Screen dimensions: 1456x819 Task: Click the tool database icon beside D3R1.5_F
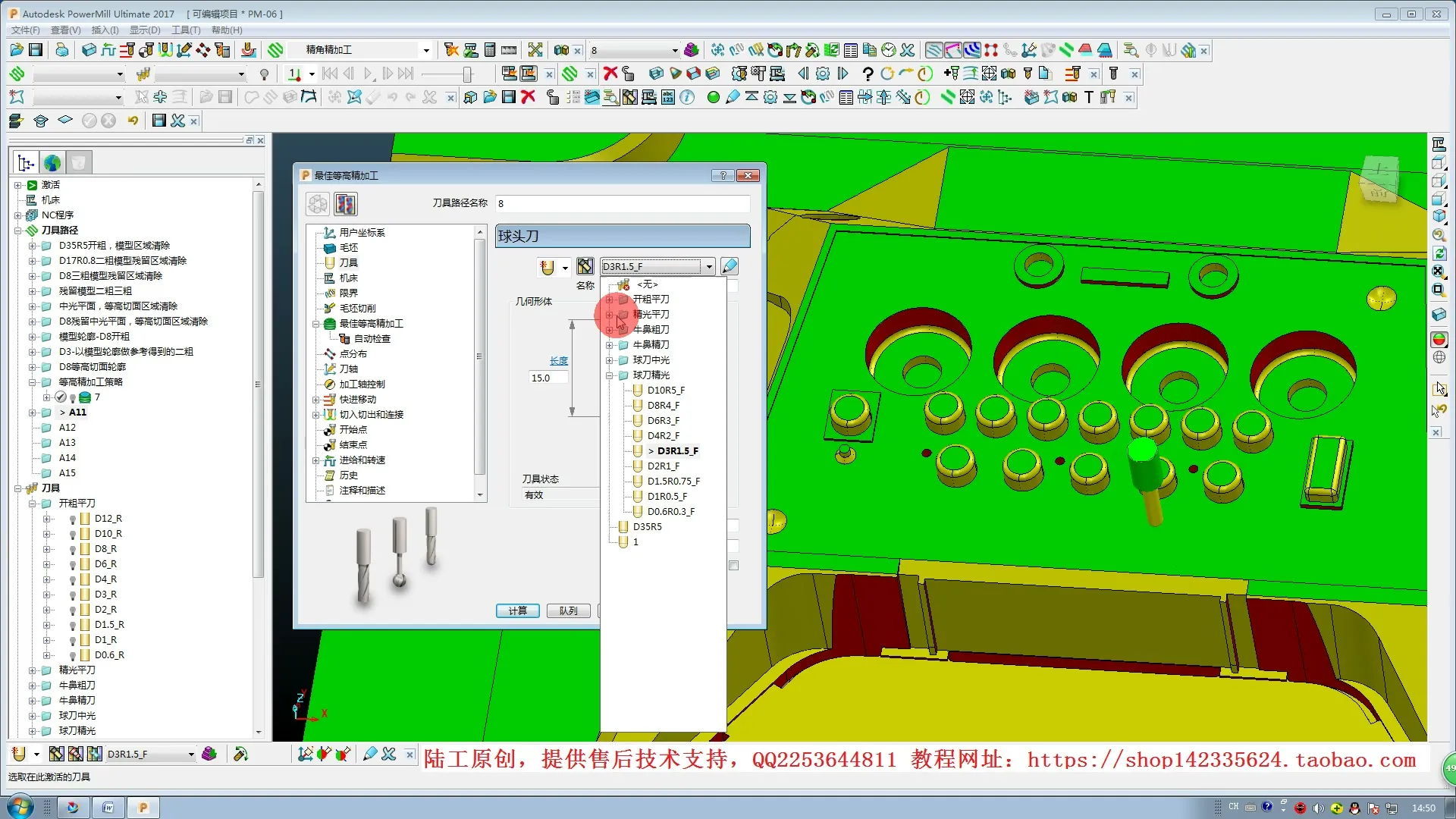(585, 266)
